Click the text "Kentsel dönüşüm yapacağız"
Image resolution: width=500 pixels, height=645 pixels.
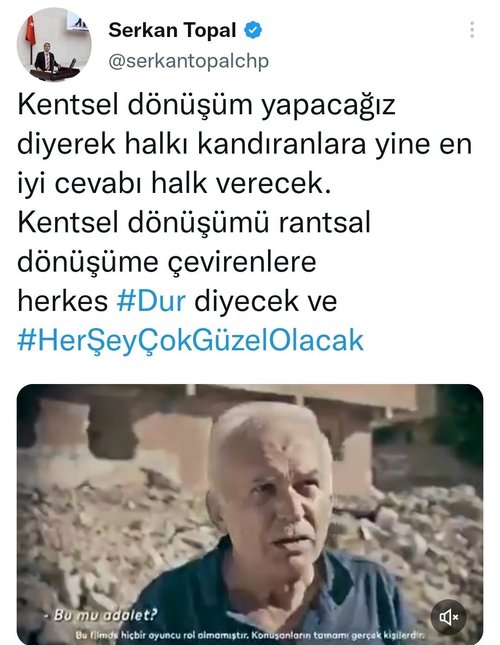coord(206,105)
